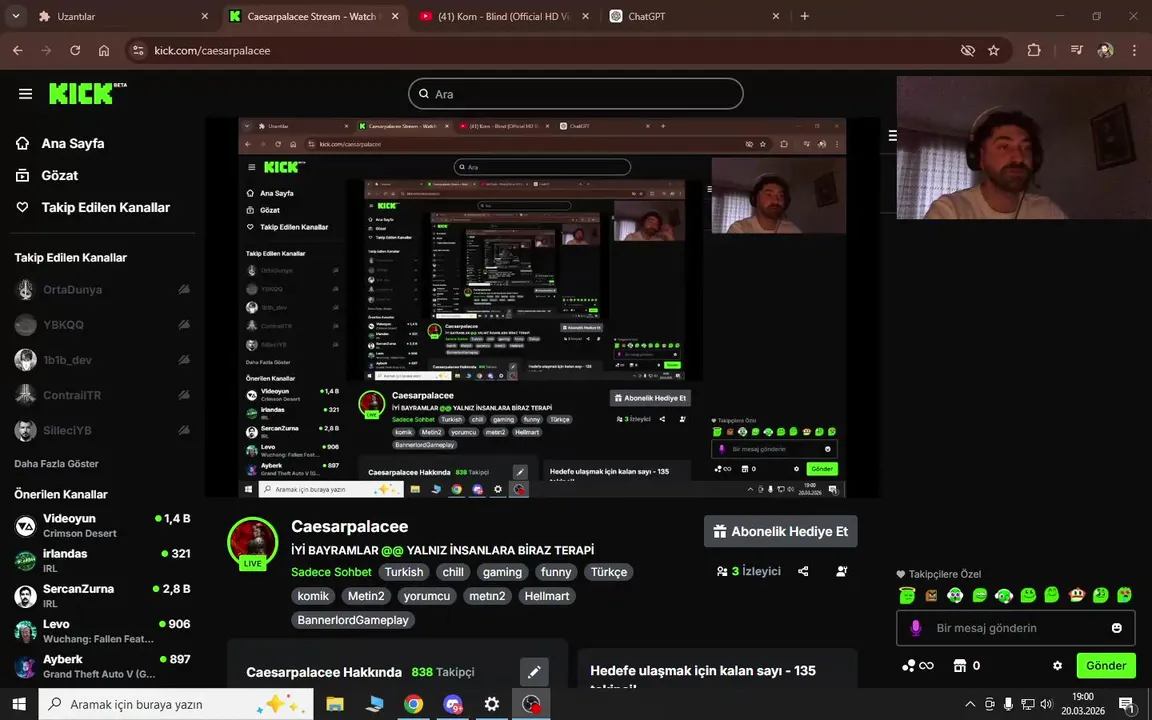Image resolution: width=1152 pixels, height=720 pixels.
Task: Toggle notifications icon next to 1b1b_dev
Action: pyautogui.click(x=184, y=360)
